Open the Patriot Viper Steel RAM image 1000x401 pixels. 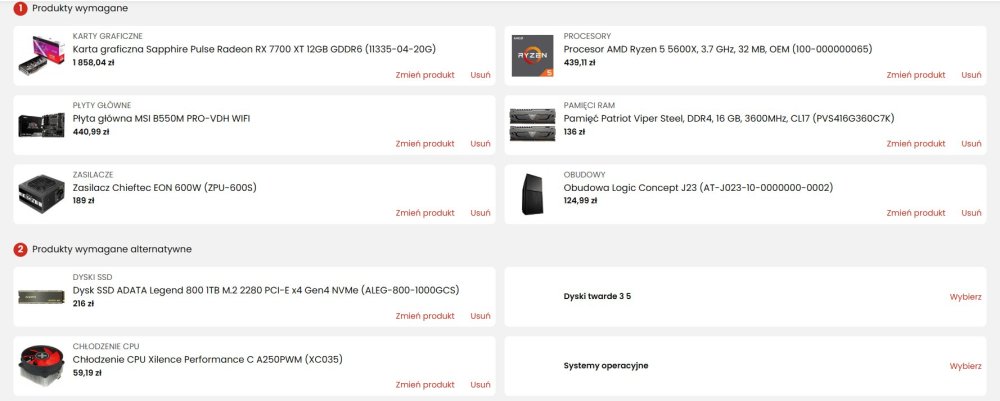click(x=533, y=125)
